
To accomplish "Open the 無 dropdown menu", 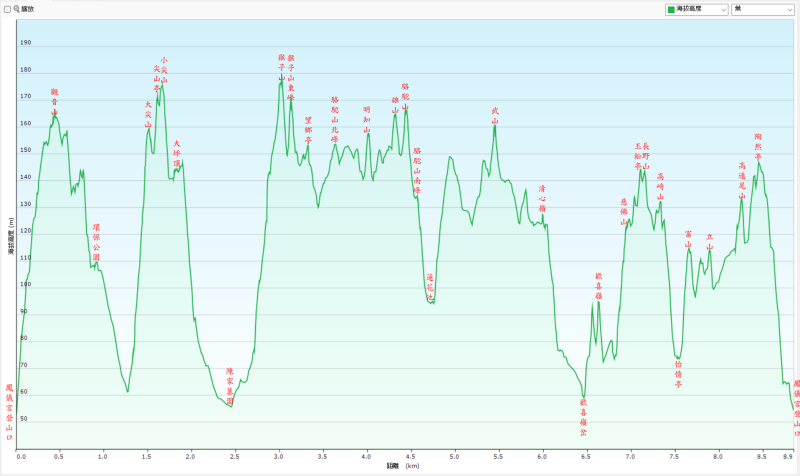I will (763, 8).
